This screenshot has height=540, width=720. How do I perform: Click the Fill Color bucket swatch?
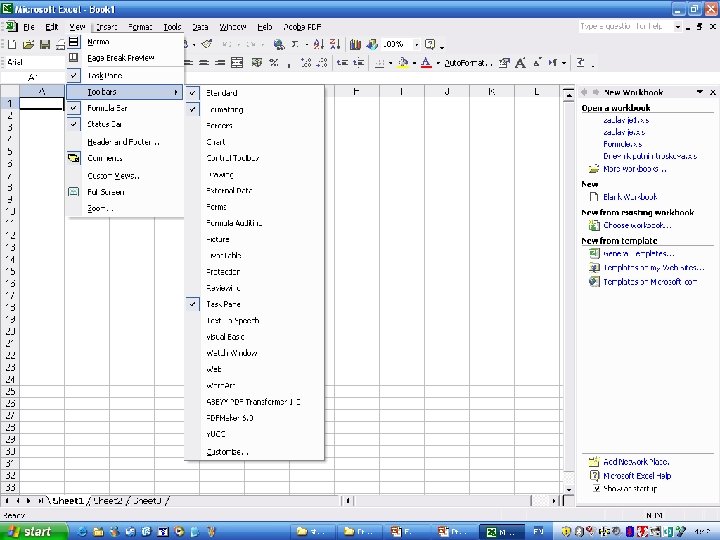click(403, 63)
